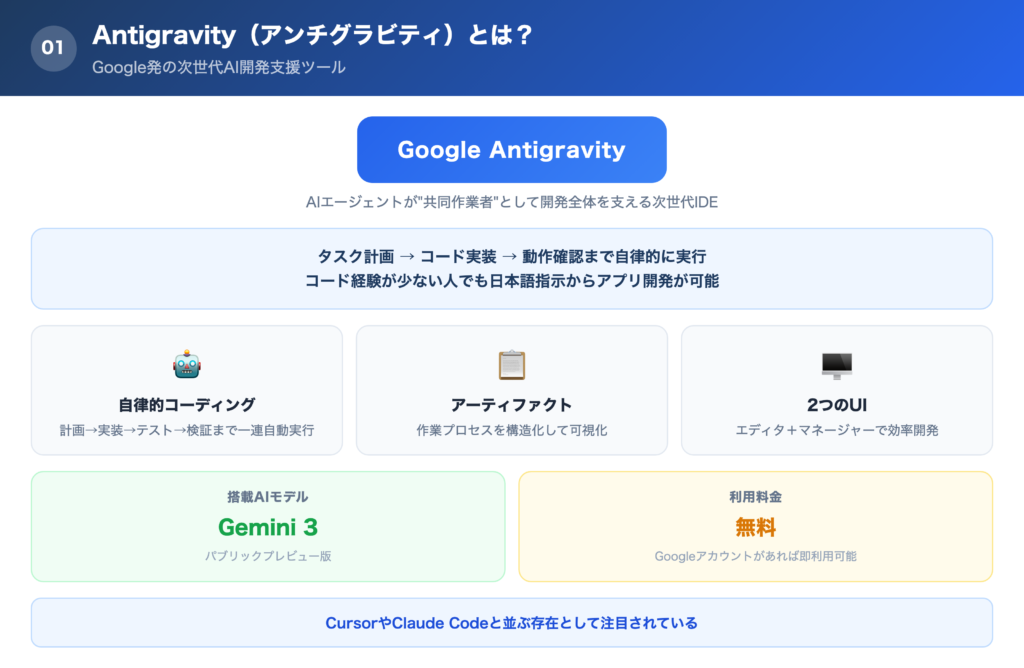Click the アーティファクト card title
This screenshot has width=1024, height=668.
pyautogui.click(x=511, y=405)
